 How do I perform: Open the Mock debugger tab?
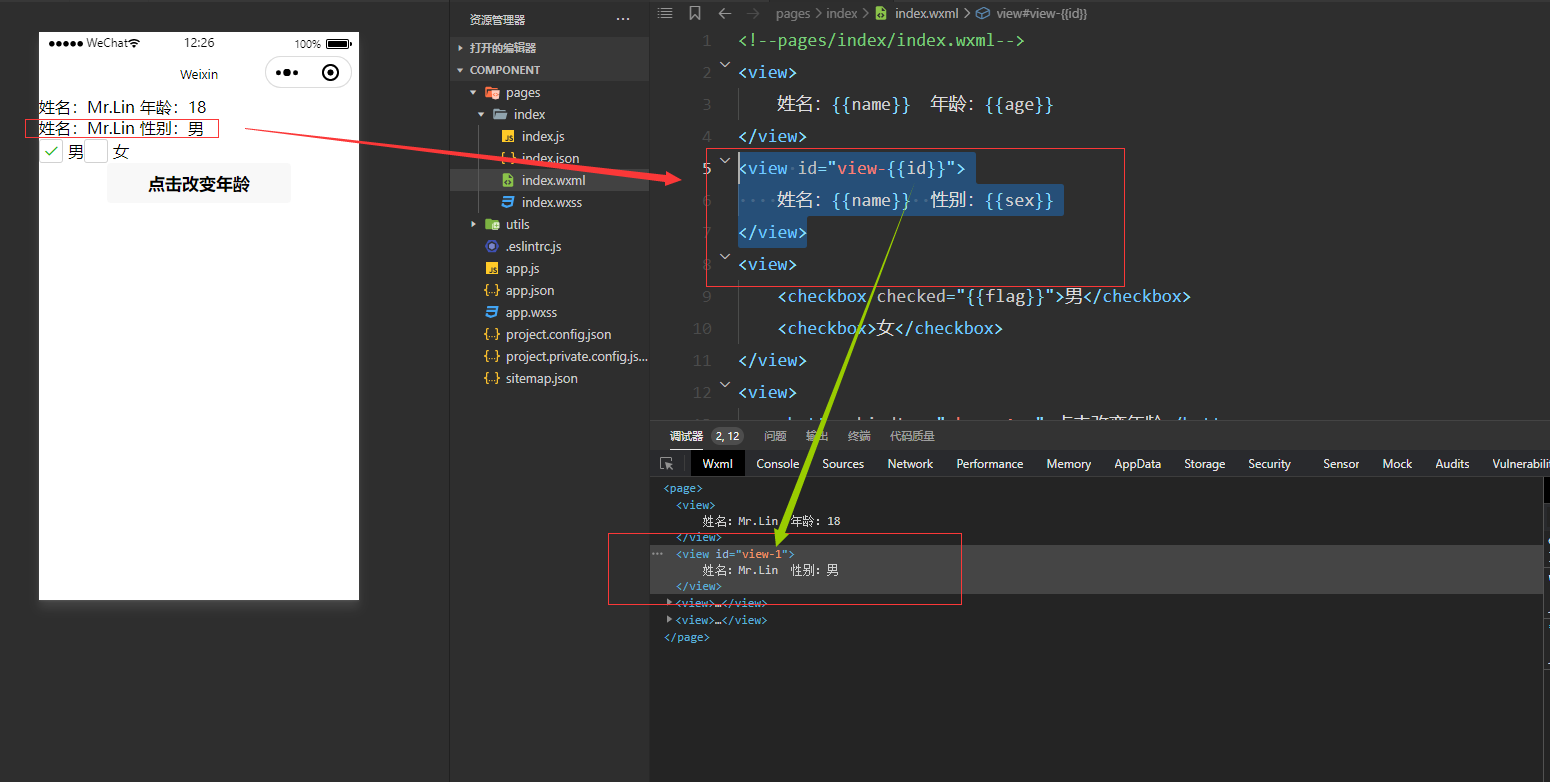pos(1397,464)
